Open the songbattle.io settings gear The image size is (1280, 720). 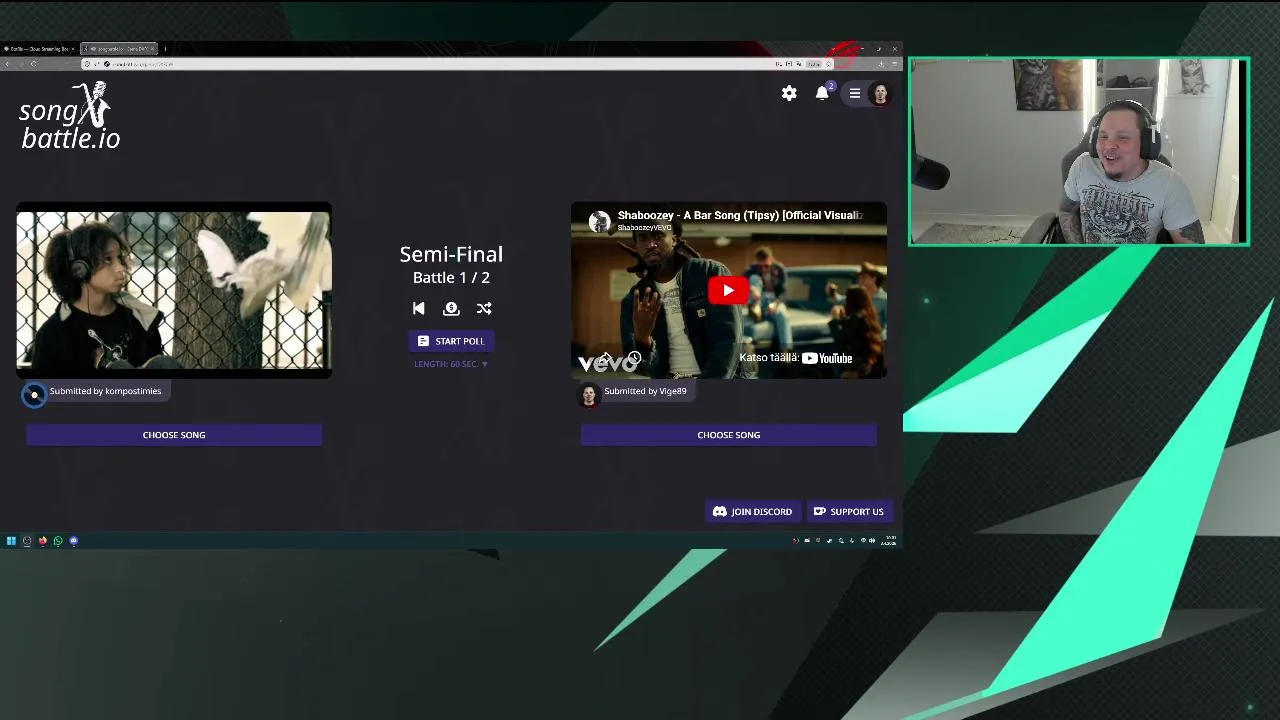pos(789,93)
